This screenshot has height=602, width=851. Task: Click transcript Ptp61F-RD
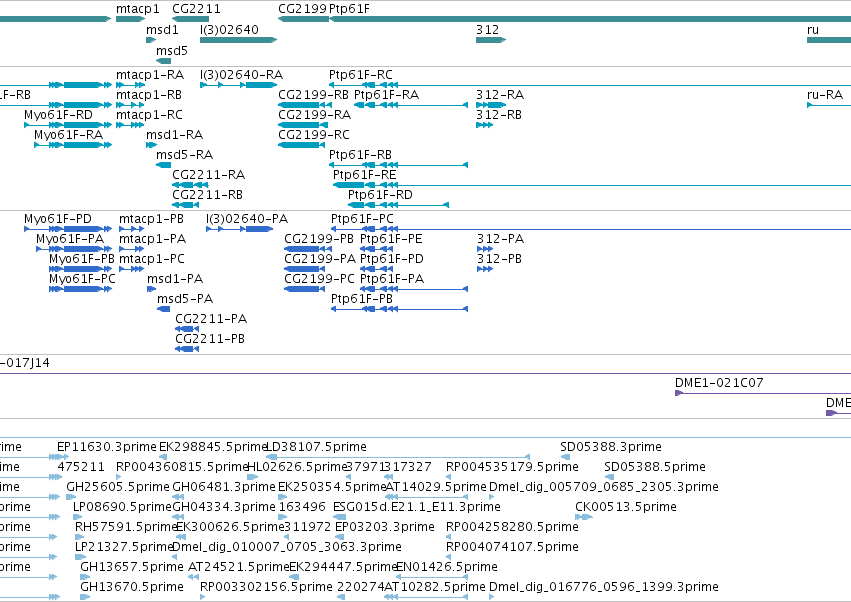[x=380, y=195]
